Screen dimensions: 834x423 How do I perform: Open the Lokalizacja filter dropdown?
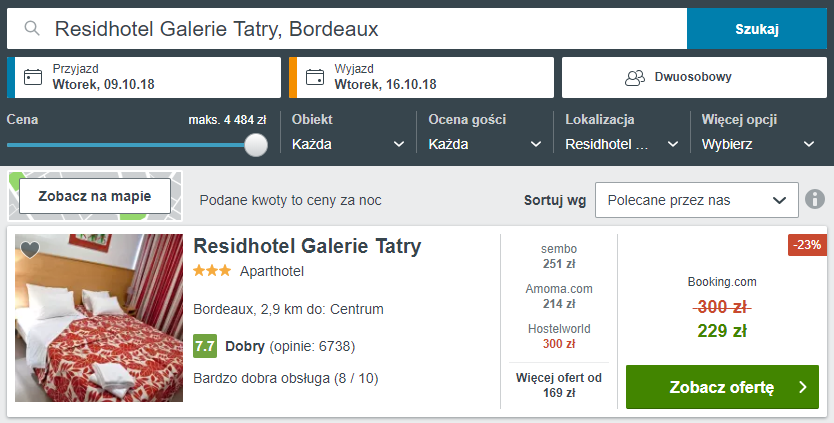pos(621,144)
